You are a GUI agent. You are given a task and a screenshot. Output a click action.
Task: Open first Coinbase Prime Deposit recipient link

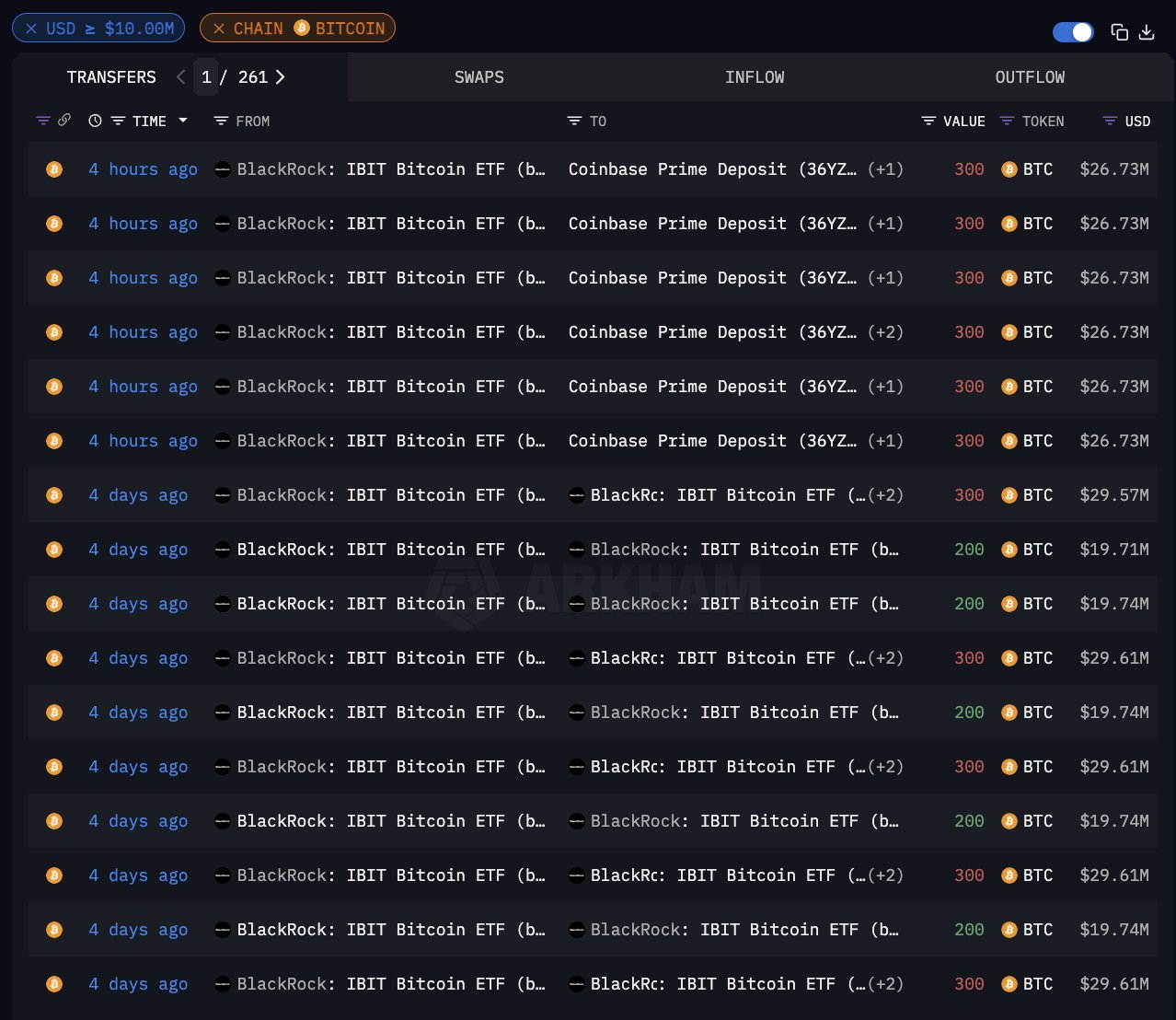pos(712,169)
